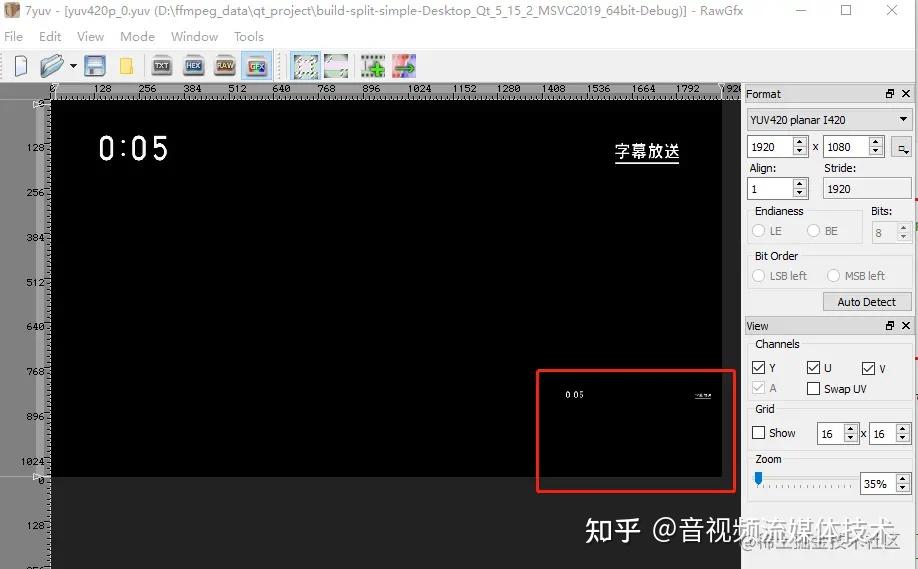Switch to TXT view mode
The image size is (918, 569).
point(162,66)
